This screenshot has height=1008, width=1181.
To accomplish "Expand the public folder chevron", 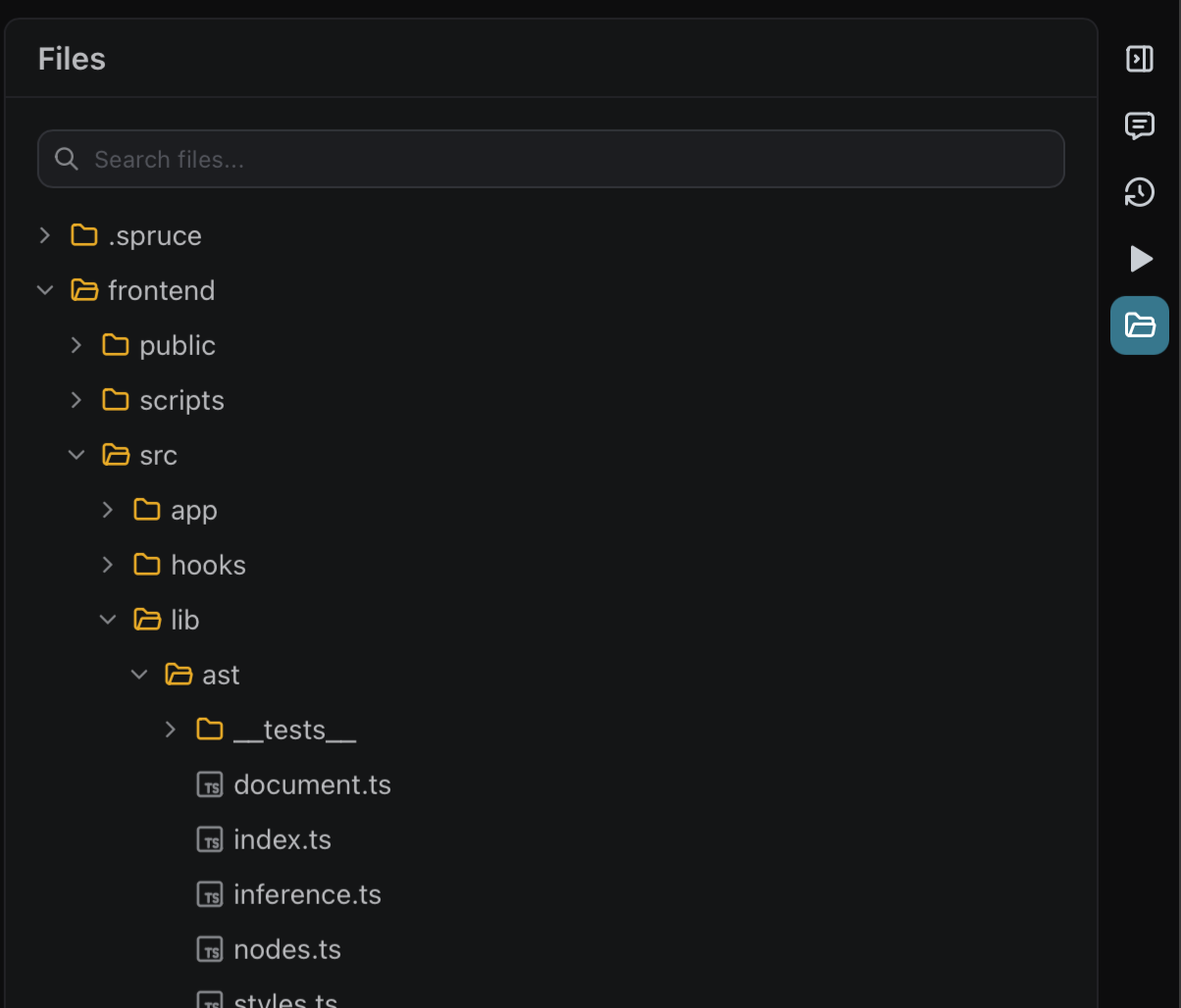I will [x=77, y=345].
